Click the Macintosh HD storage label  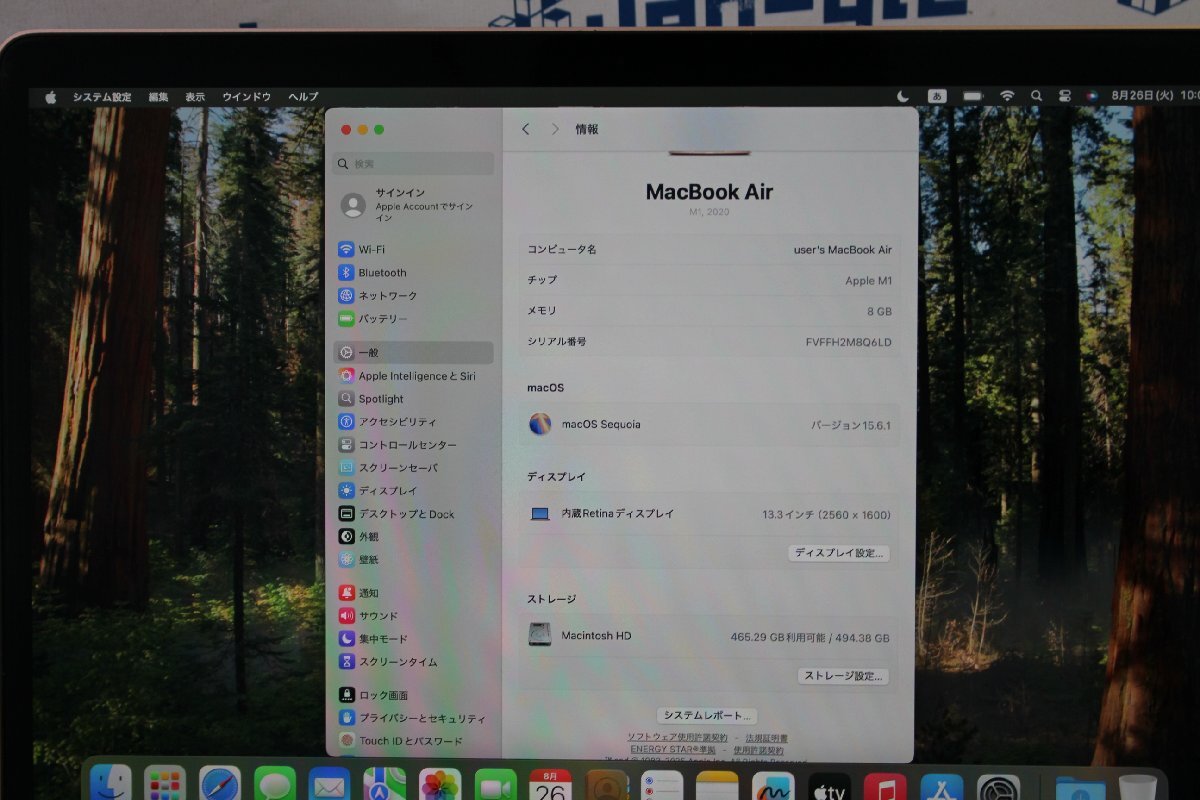pos(596,635)
